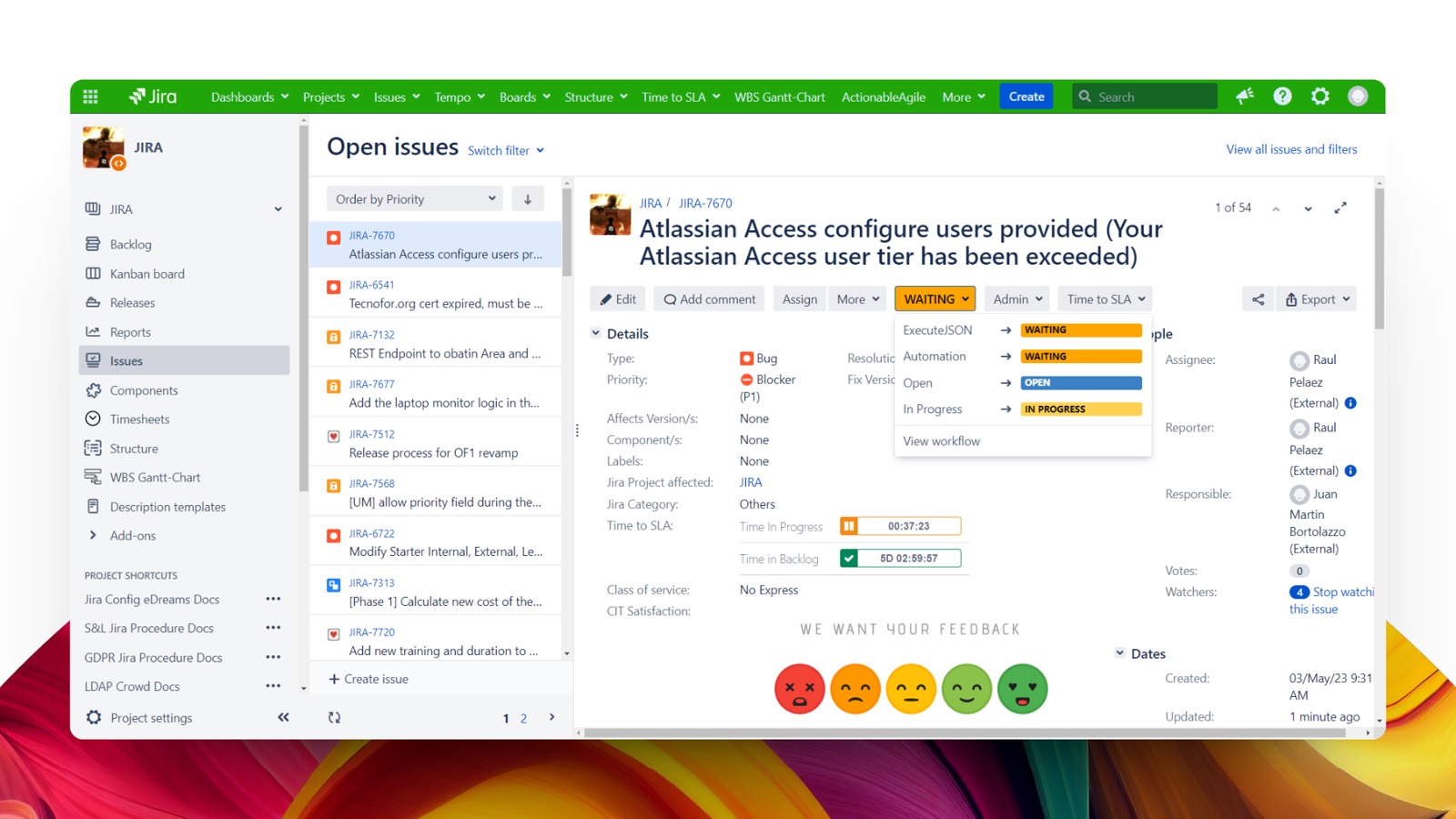
Task: Open issue JIRA-6541 in the list
Action: 437,294
